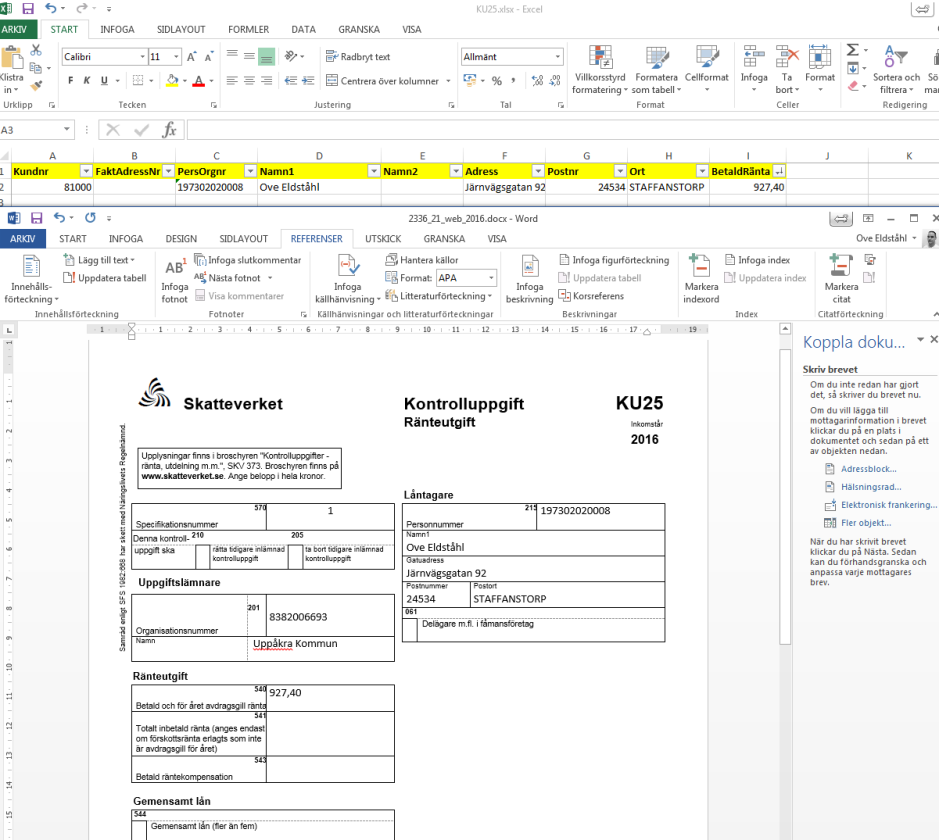Click Word vertical scrollbar up arrow
The width and height of the screenshot is (939, 840).
(785, 329)
